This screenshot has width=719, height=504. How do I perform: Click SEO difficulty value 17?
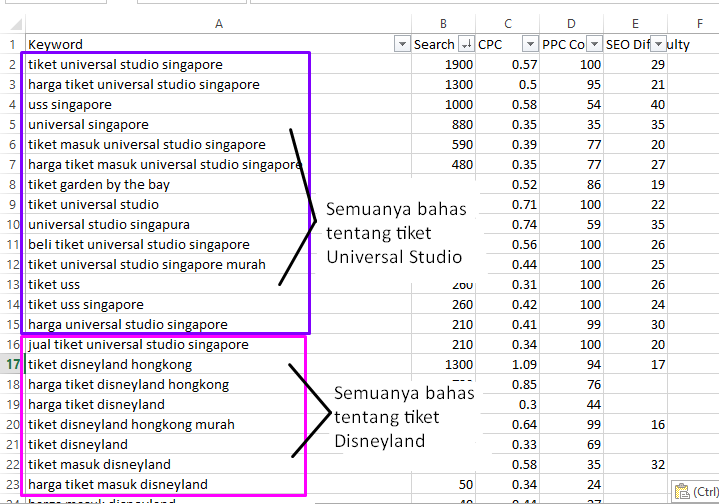click(635, 365)
